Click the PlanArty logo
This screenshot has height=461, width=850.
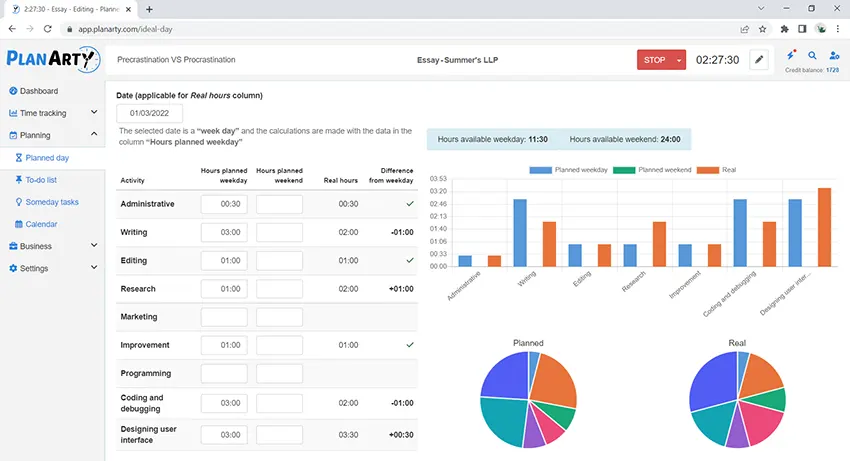pos(51,60)
